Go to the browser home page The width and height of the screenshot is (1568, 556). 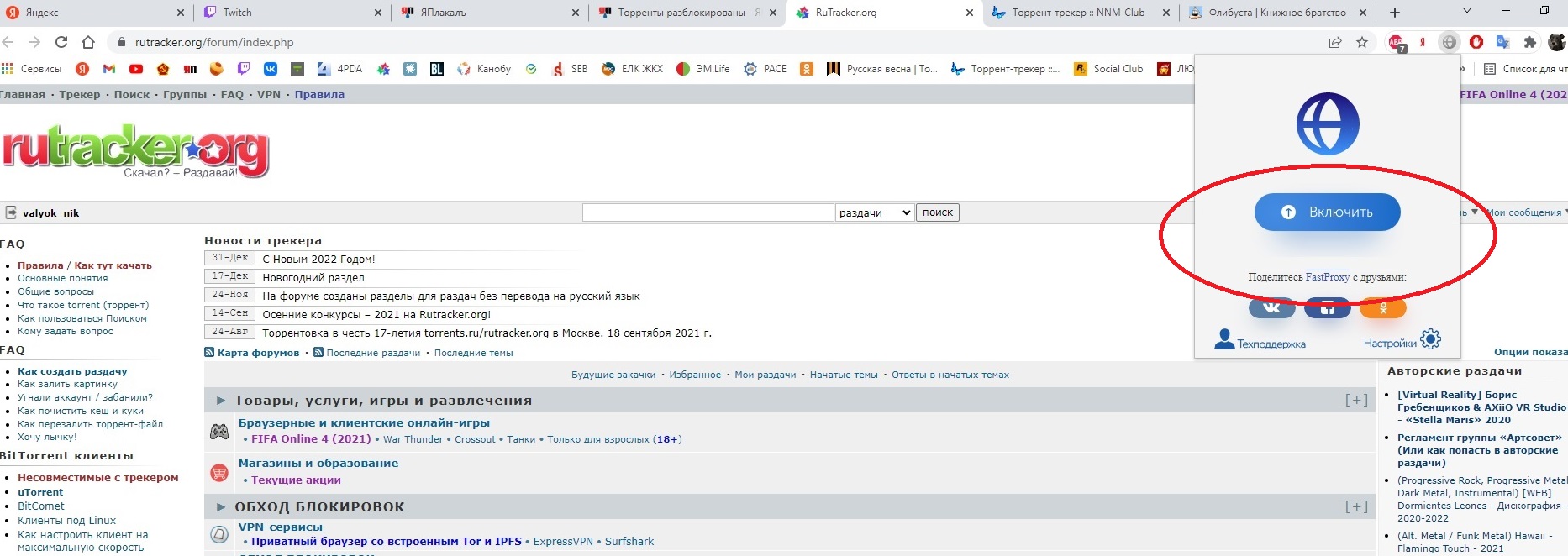click(x=88, y=42)
